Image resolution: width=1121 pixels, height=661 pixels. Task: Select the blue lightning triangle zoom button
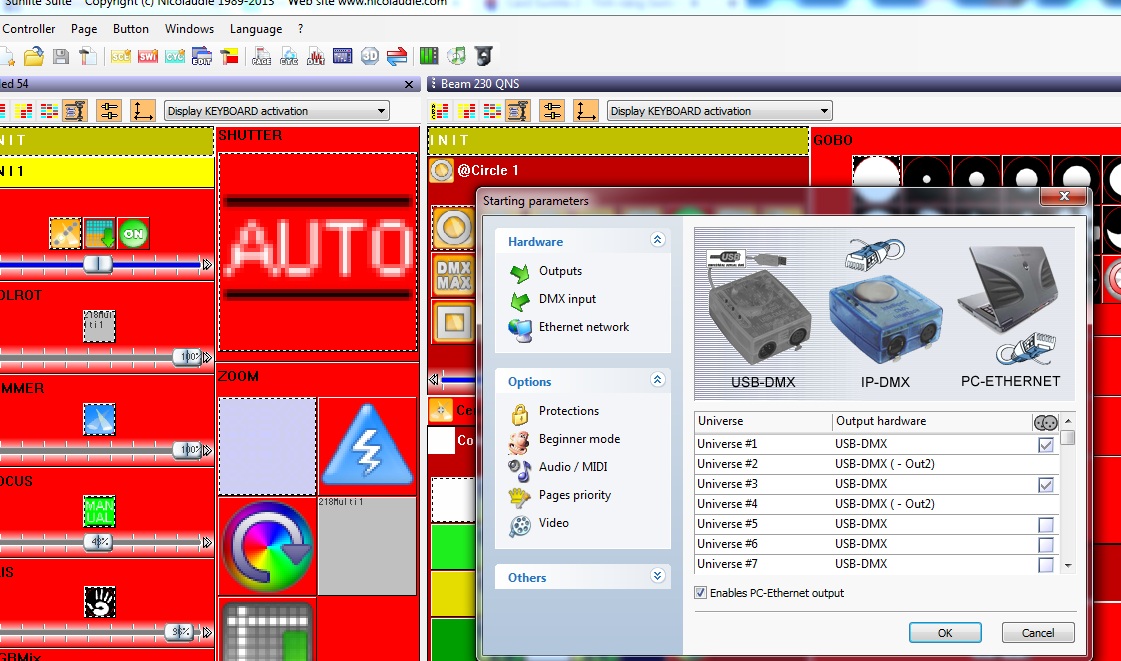368,446
